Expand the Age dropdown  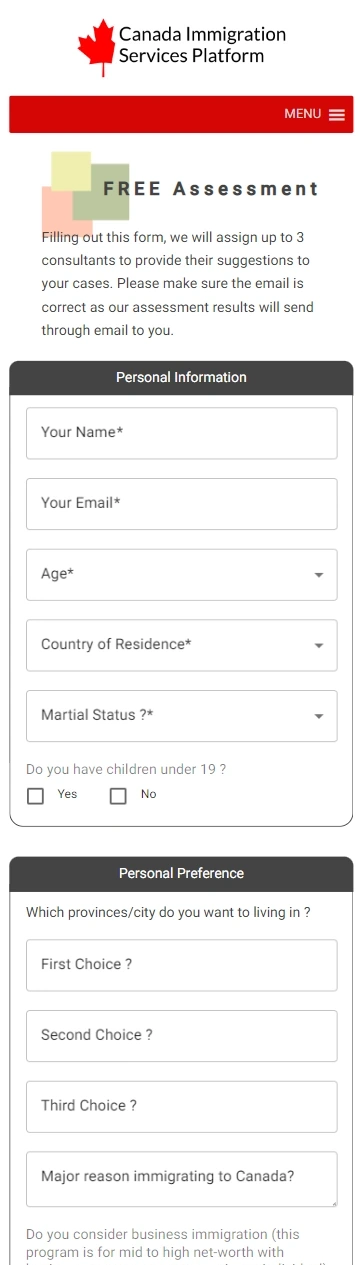[181, 574]
